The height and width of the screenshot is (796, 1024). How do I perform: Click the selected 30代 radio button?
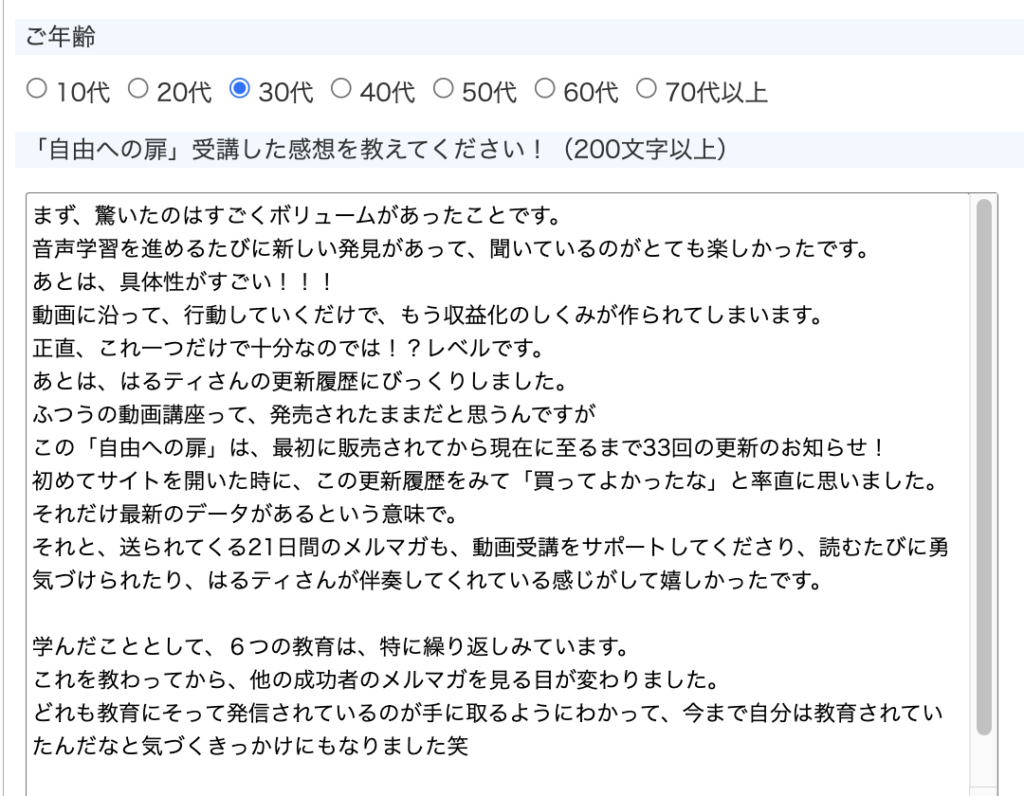point(240,90)
